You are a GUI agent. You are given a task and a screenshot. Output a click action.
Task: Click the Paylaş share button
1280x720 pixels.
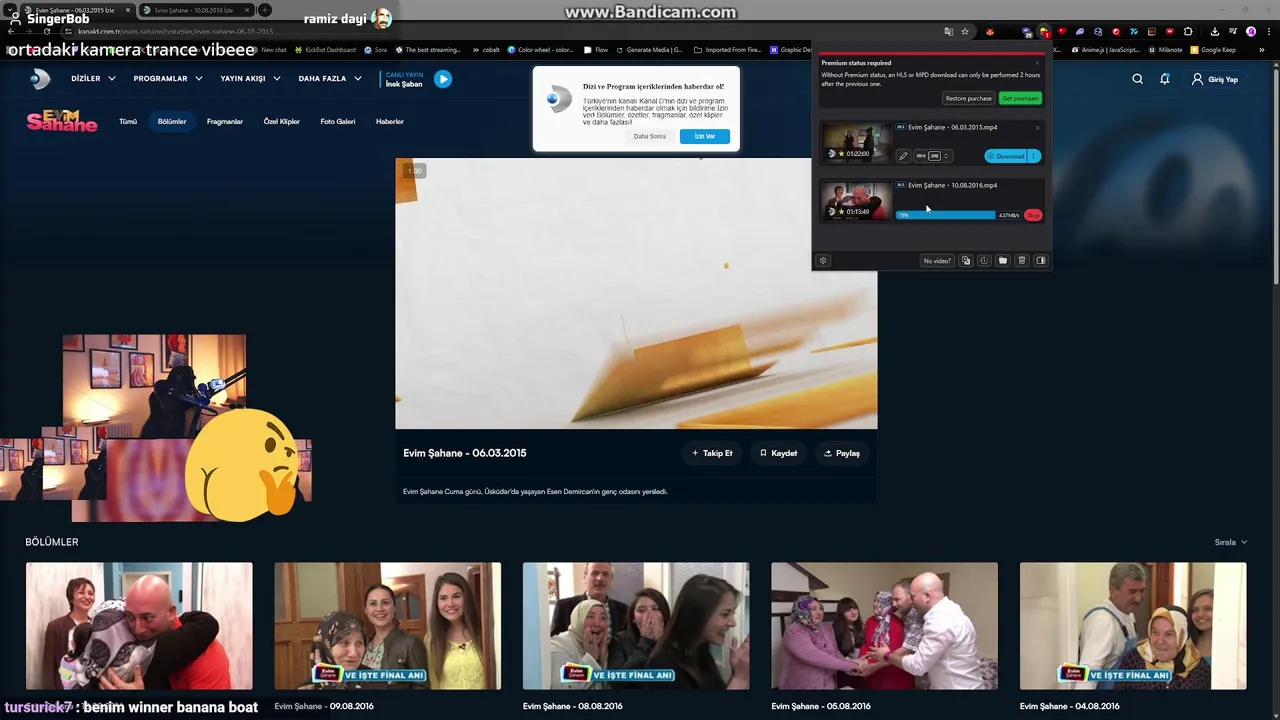[842, 453]
